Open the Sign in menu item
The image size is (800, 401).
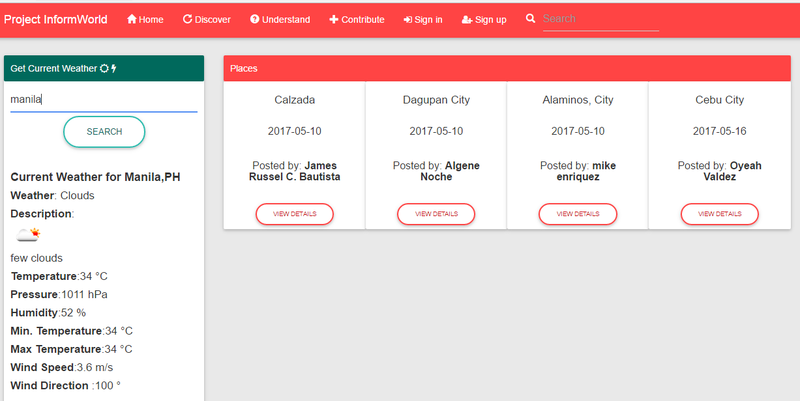(423, 20)
